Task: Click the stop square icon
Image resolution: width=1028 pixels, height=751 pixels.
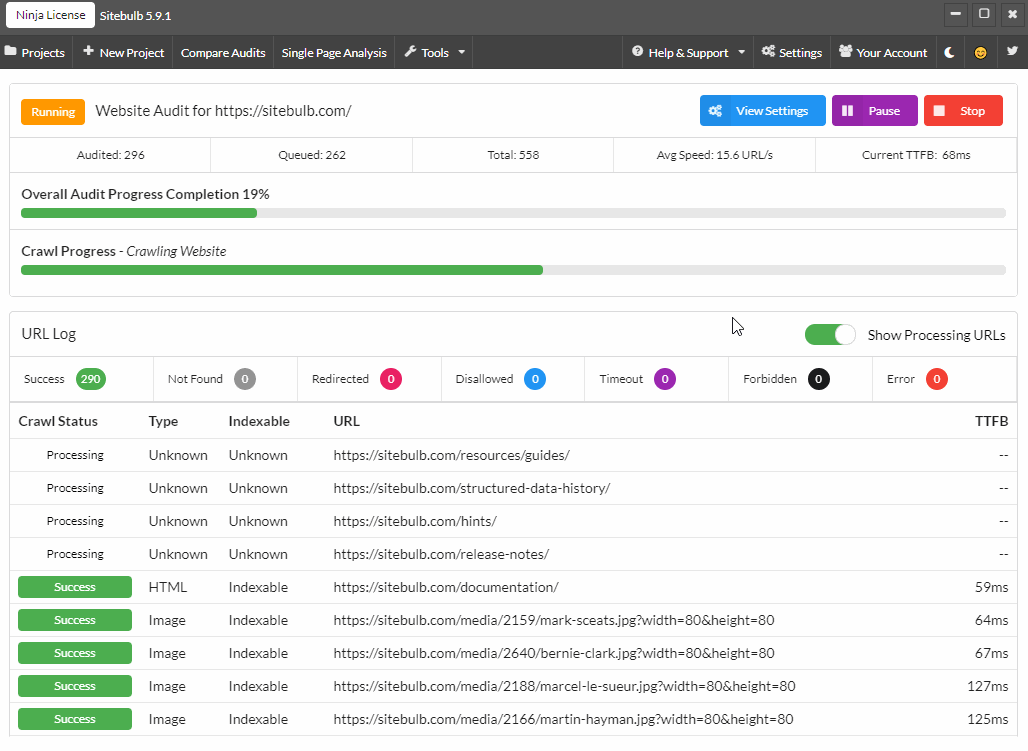Action: tap(939, 111)
